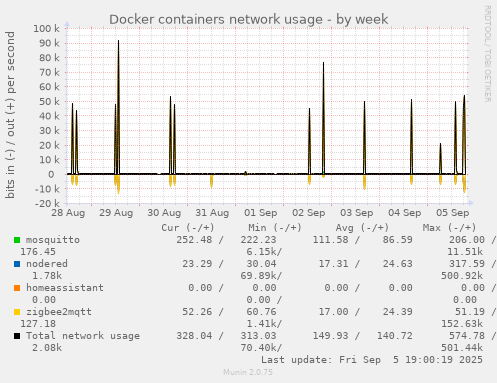This screenshot has width=497, height=383.
Task: Click the '04 Sep' x-axis date label
Action: [404, 213]
